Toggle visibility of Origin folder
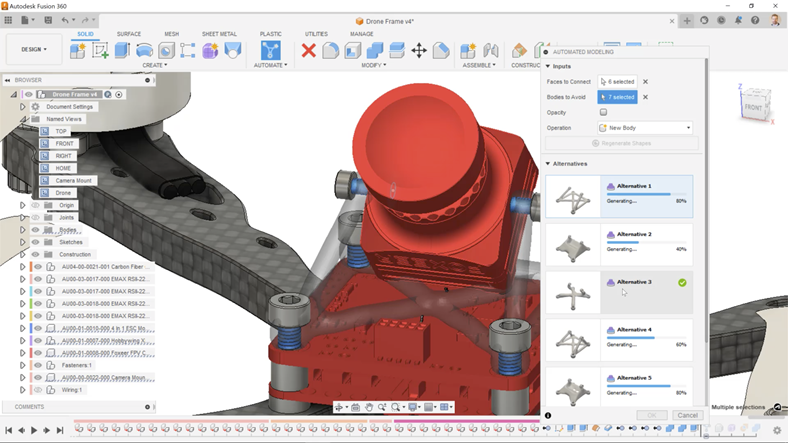 click(35, 205)
